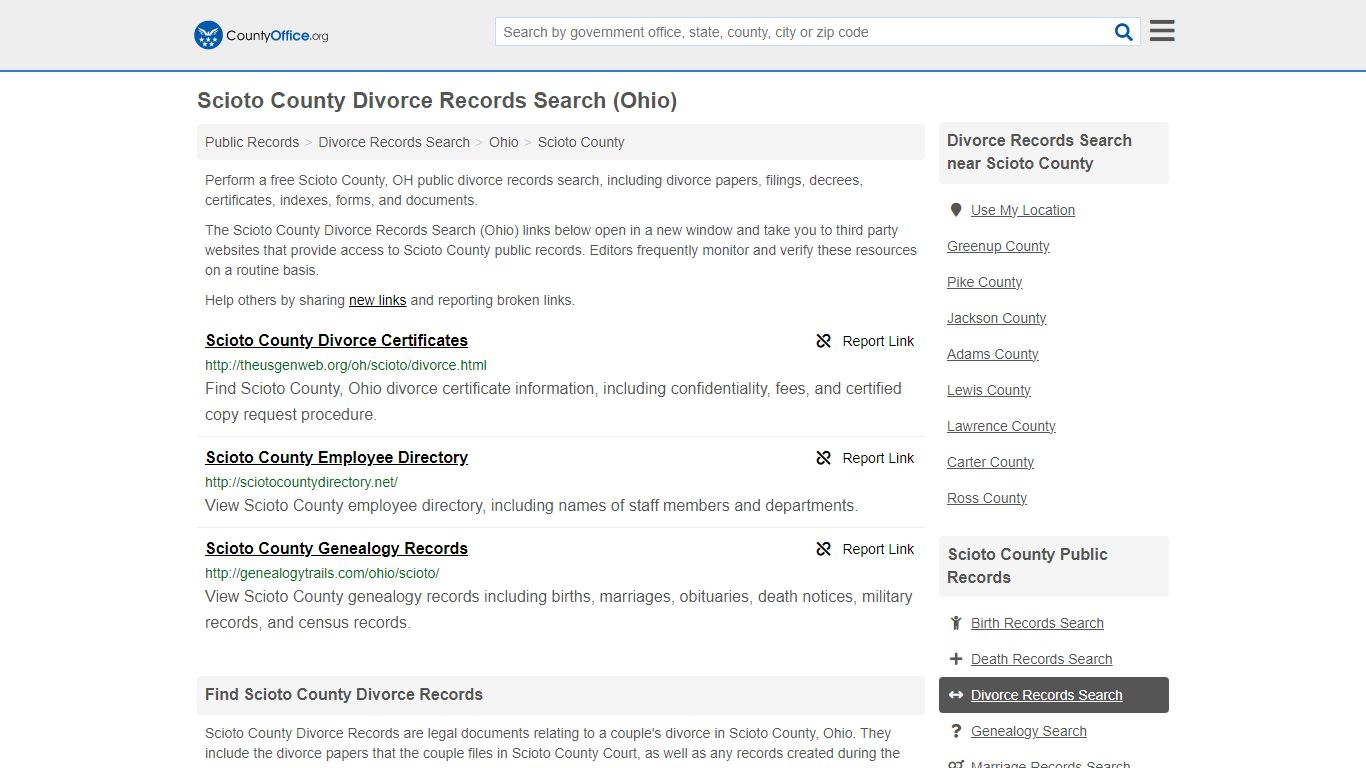Open Scioto County Genealogy Records title

click(337, 548)
